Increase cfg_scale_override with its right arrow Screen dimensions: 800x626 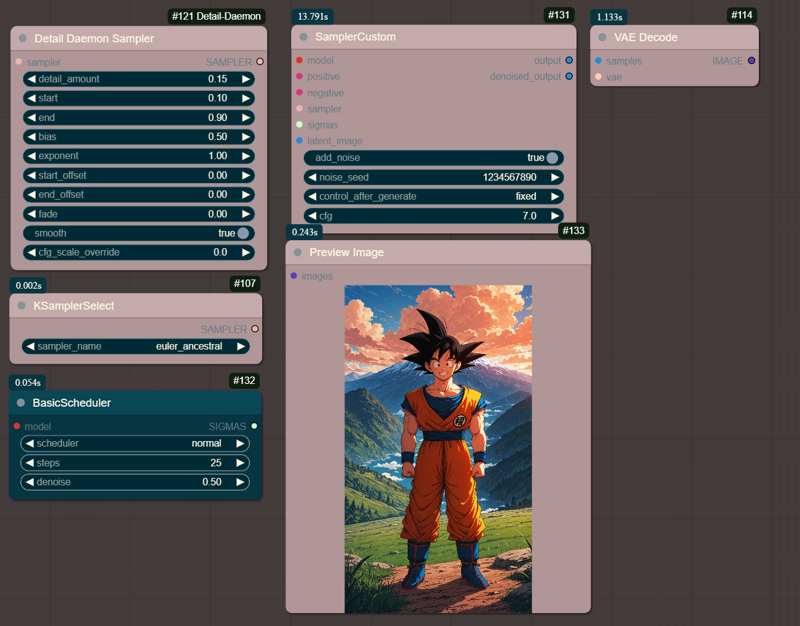[246, 253]
